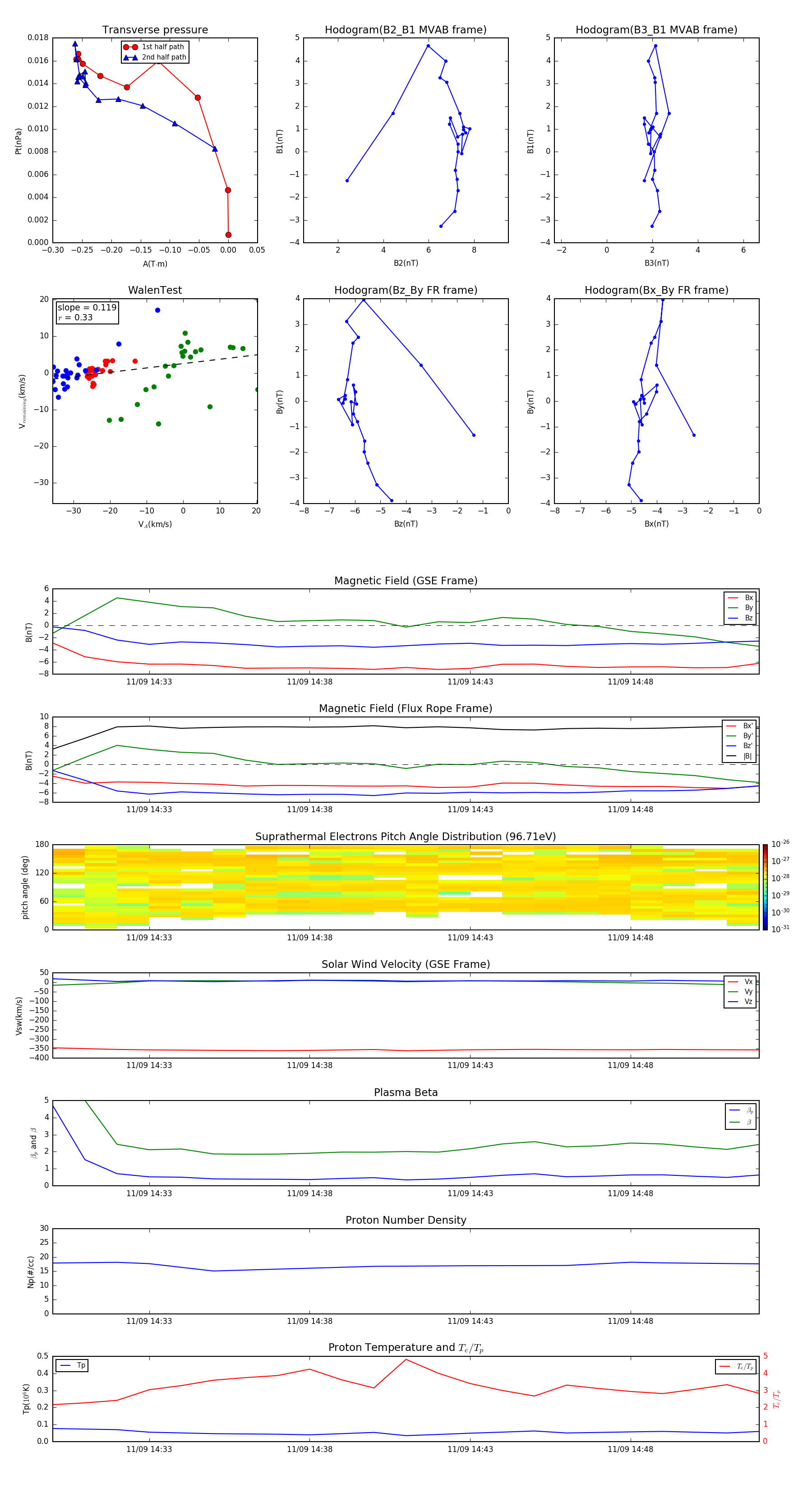Viewport: 812px width, 1489px height.
Task: Click the 'By' entry in GSE legend
Action: [740, 608]
